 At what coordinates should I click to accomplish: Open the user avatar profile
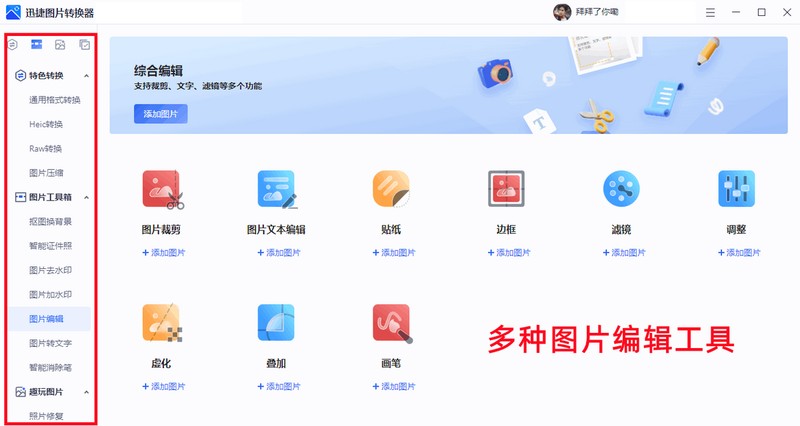pyautogui.click(x=562, y=12)
